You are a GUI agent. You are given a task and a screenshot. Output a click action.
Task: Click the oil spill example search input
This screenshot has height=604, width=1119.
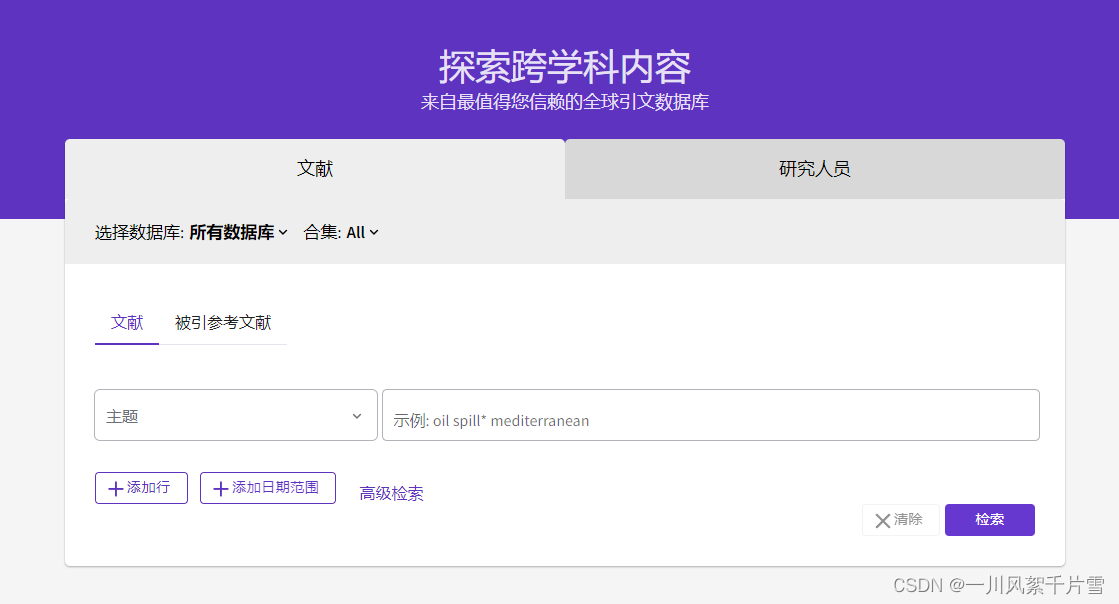(710, 414)
